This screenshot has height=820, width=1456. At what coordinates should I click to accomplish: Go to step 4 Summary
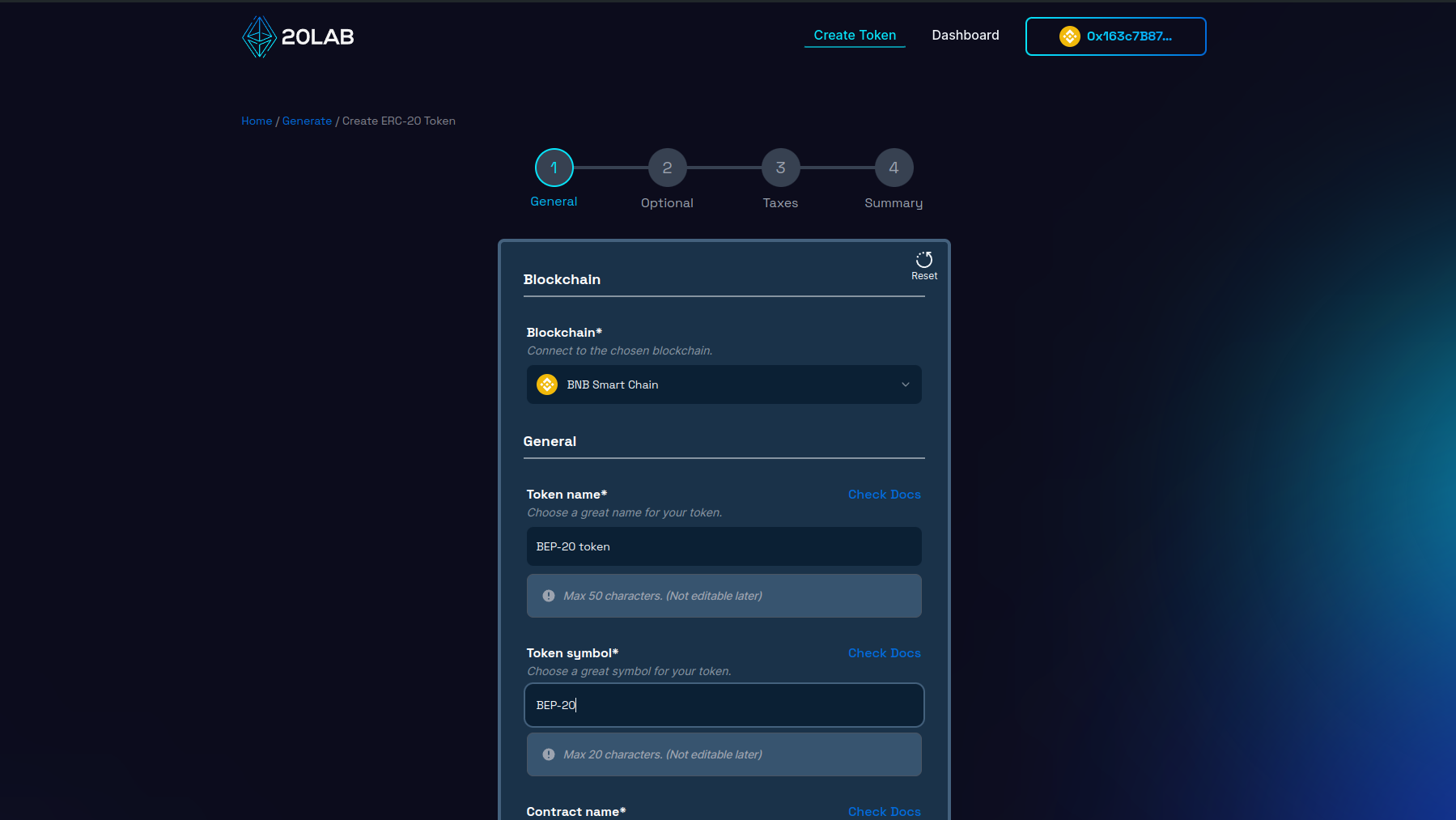click(x=894, y=168)
